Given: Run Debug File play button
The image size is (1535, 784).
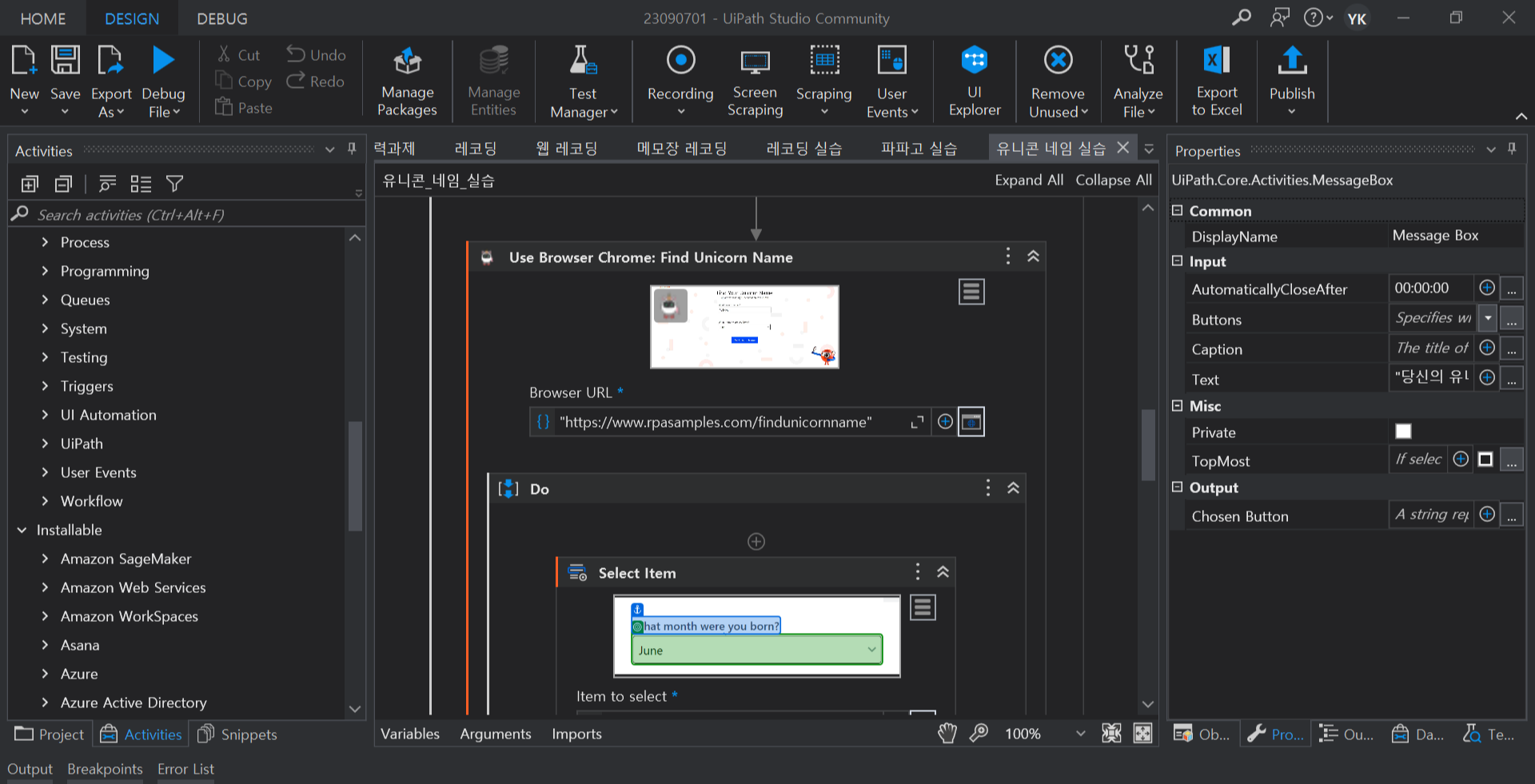Looking at the screenshot, I should pos(163,61).
